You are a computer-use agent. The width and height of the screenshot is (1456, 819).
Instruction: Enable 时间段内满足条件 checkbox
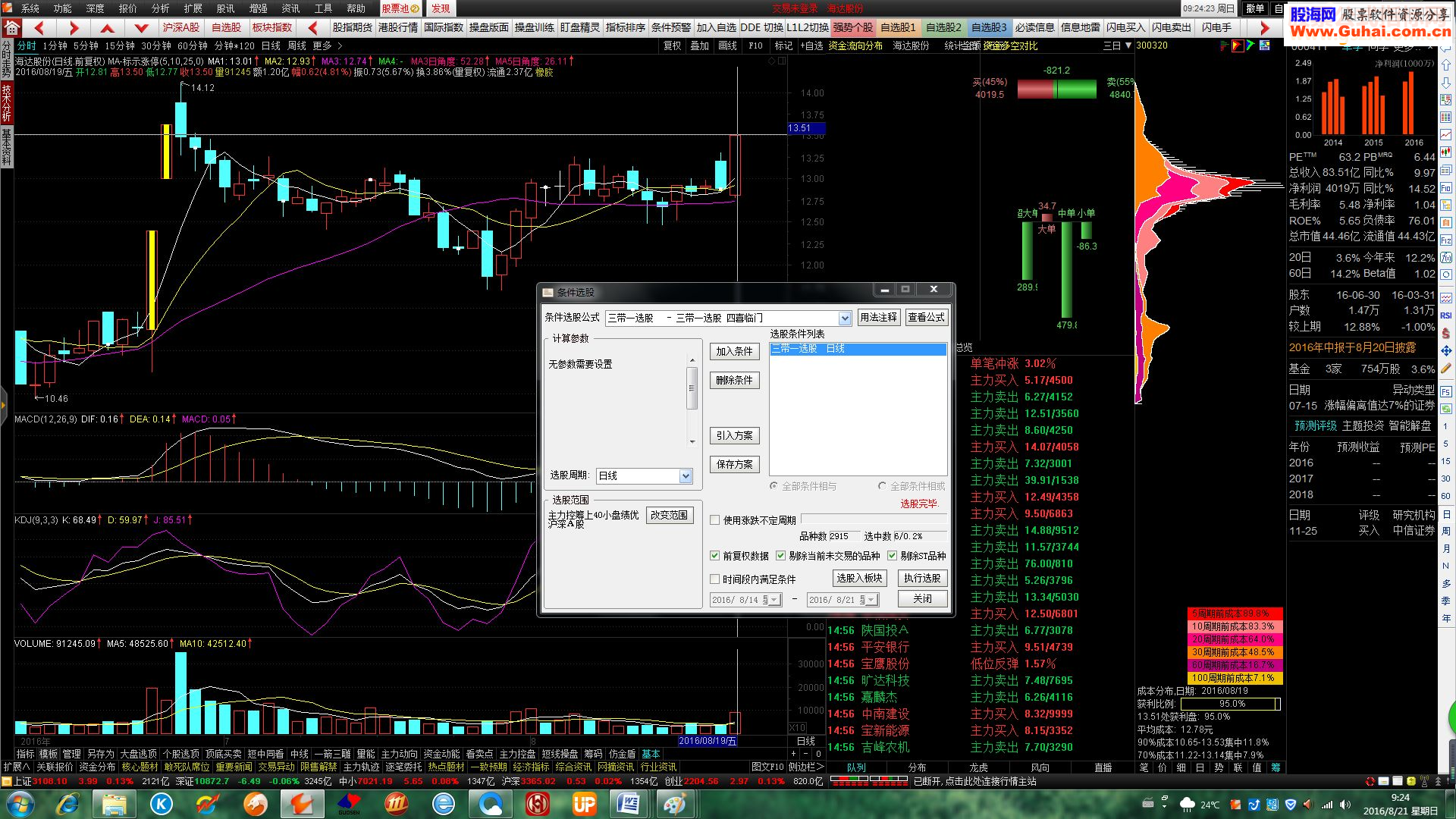coord(714,579)
